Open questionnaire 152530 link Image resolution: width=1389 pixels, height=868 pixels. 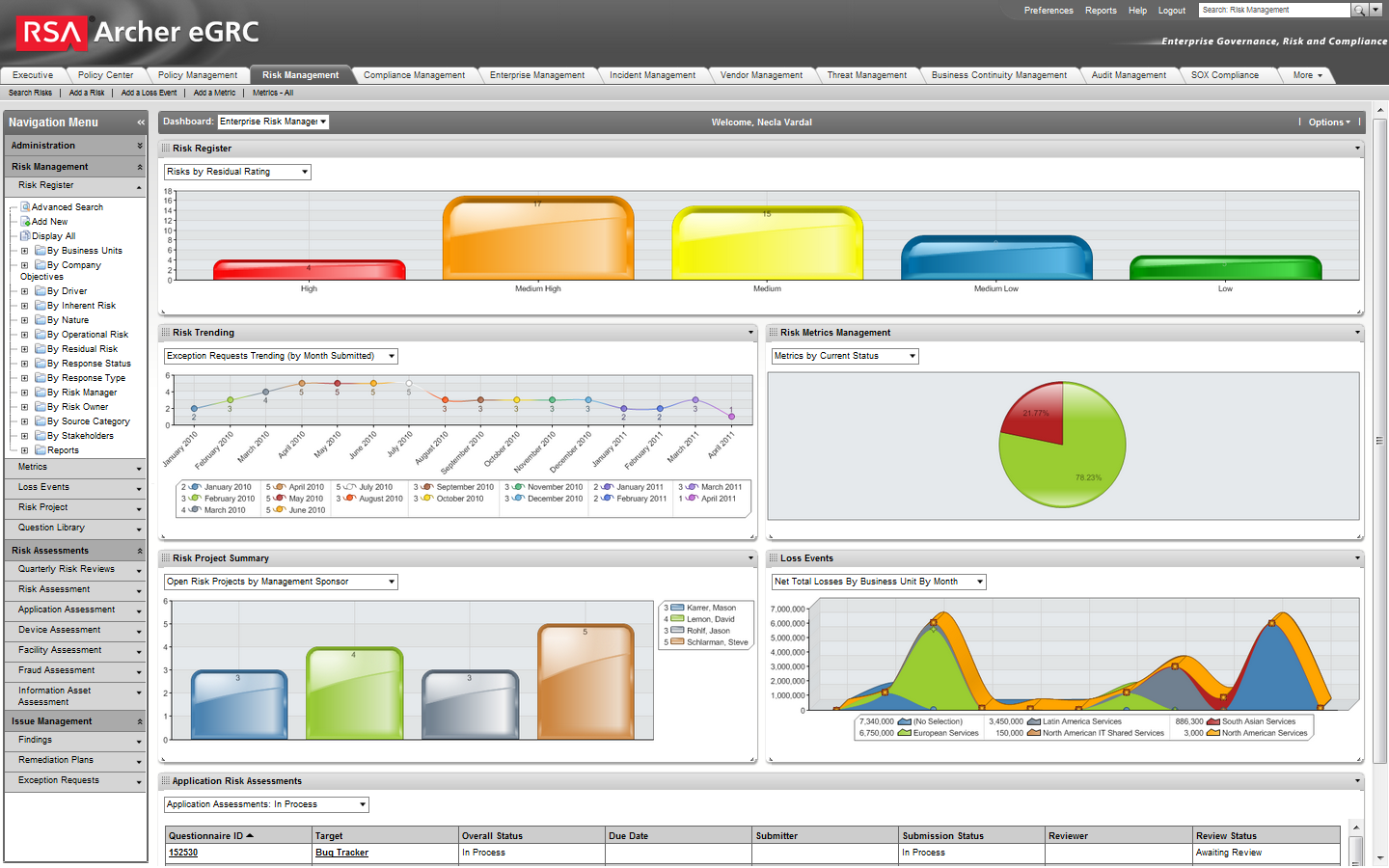click(x=183, y=853)
